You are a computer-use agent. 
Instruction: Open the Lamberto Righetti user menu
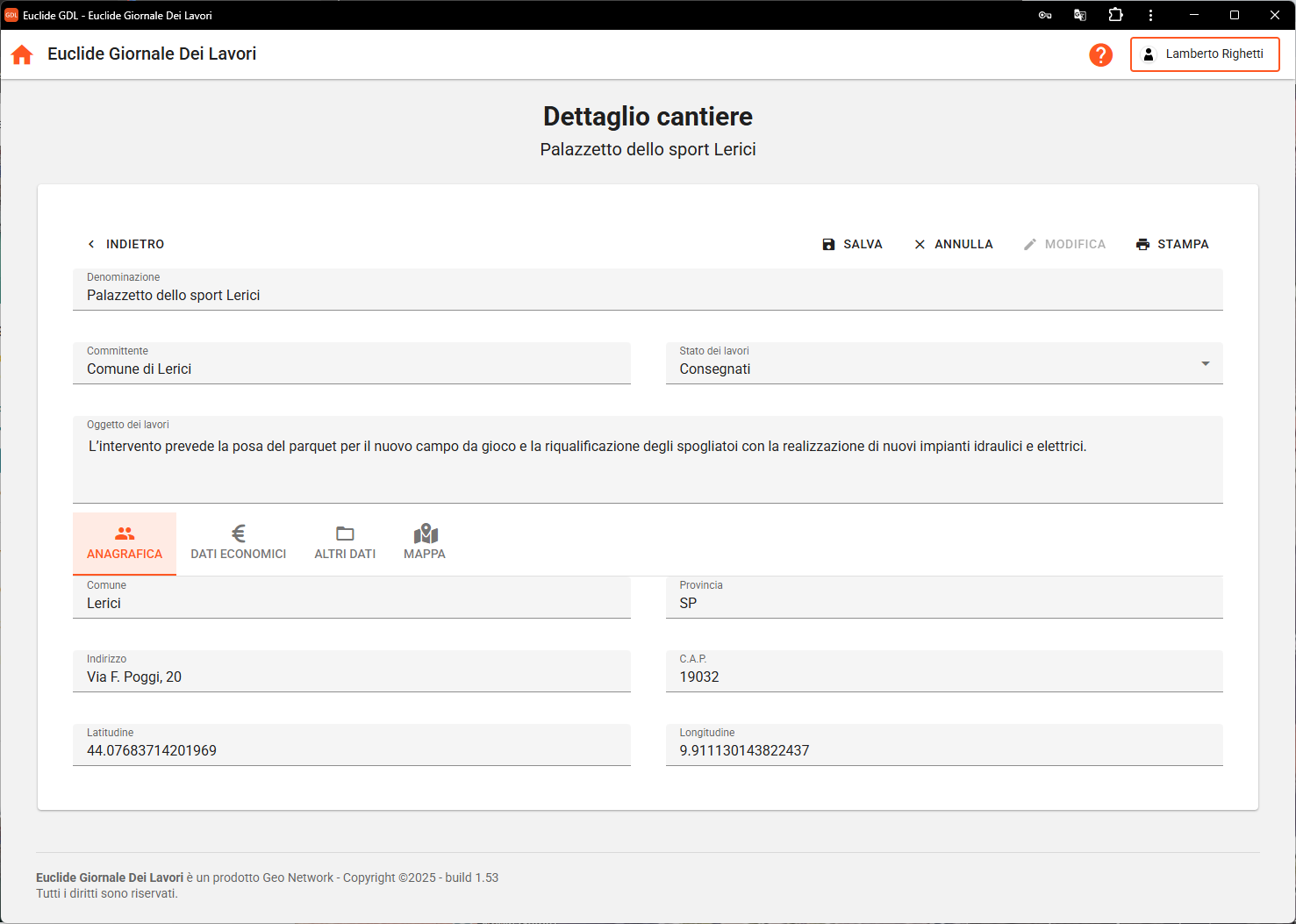(x=1204, y=54)
